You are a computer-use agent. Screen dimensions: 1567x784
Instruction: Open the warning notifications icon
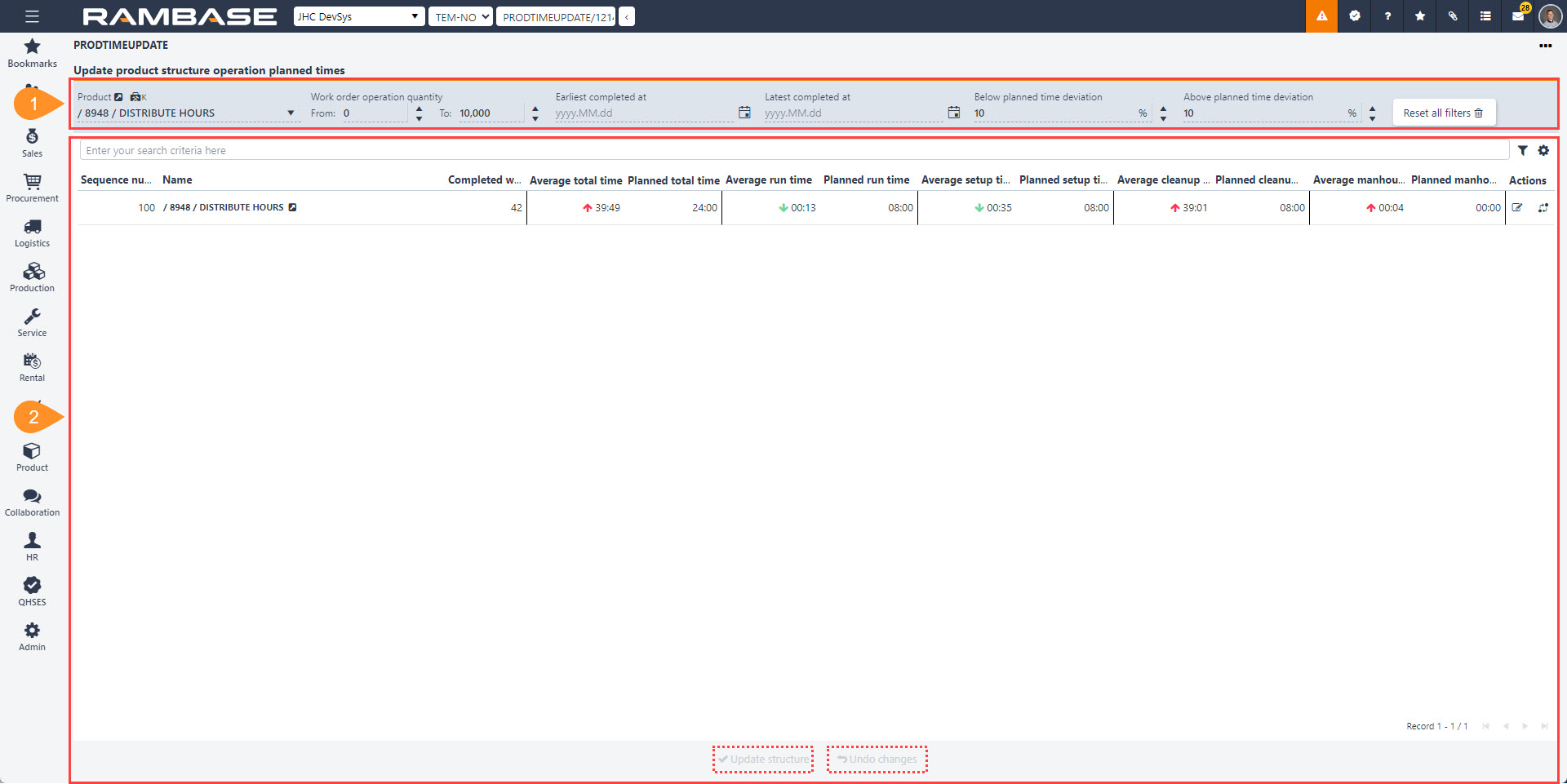1321,16
